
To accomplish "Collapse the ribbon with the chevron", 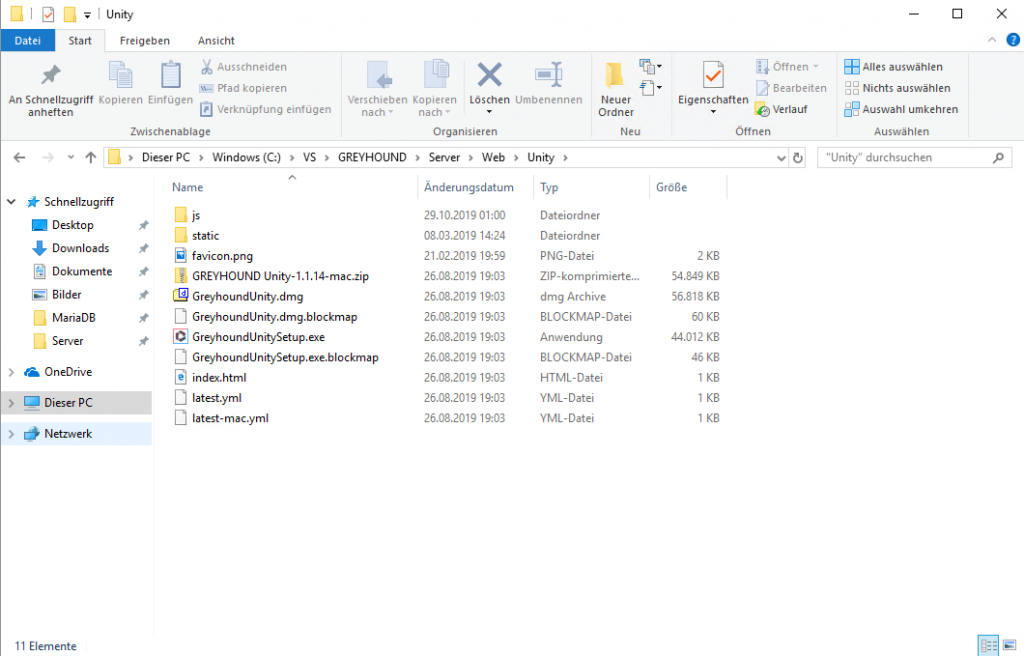I will pyautogui.click(x=992, y=40).
